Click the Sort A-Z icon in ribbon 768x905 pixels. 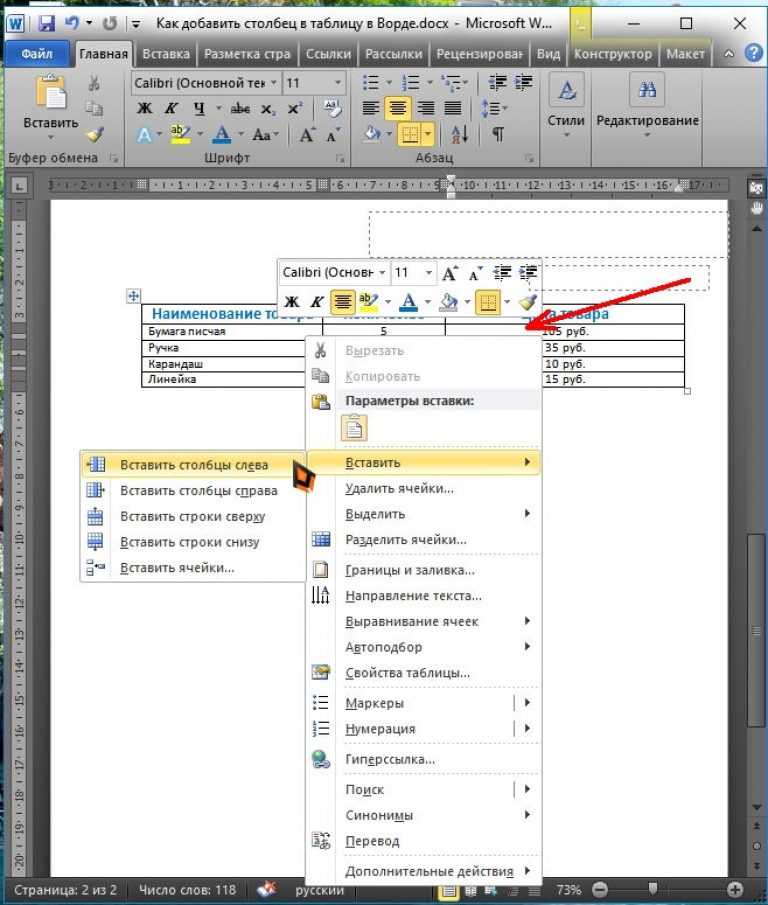point(460,134)
